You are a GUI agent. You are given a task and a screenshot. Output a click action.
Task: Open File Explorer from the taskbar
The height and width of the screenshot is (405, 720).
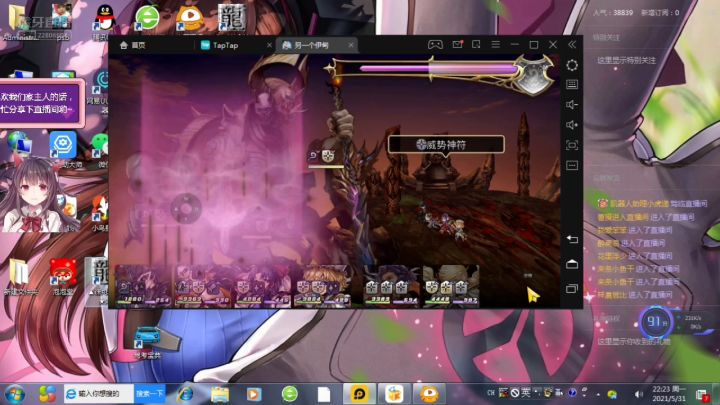[220, 394]
